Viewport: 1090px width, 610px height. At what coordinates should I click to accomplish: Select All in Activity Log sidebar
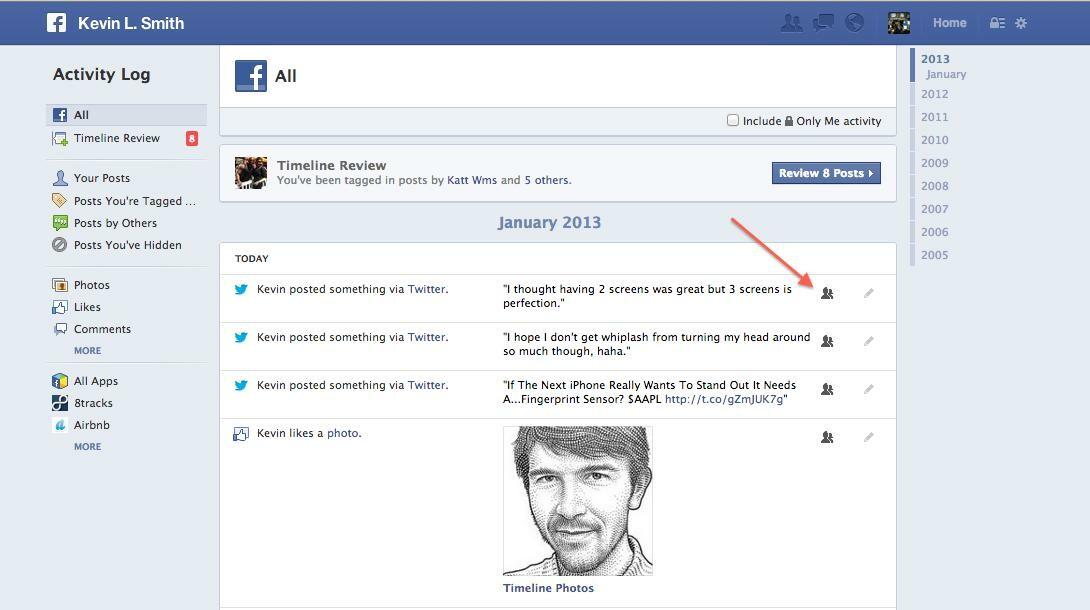point(127,115)
